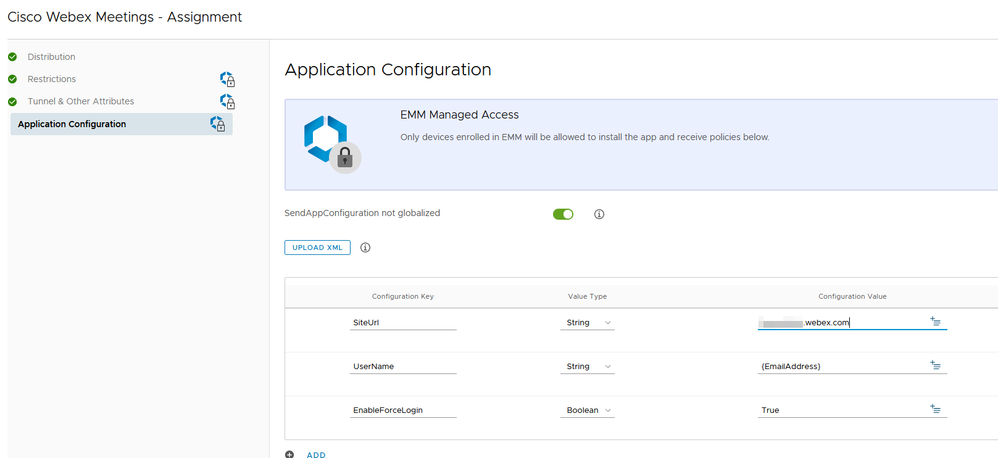998x458 pixels.
Task: Open value type dropdown for UserName
Action: [587, 367]
